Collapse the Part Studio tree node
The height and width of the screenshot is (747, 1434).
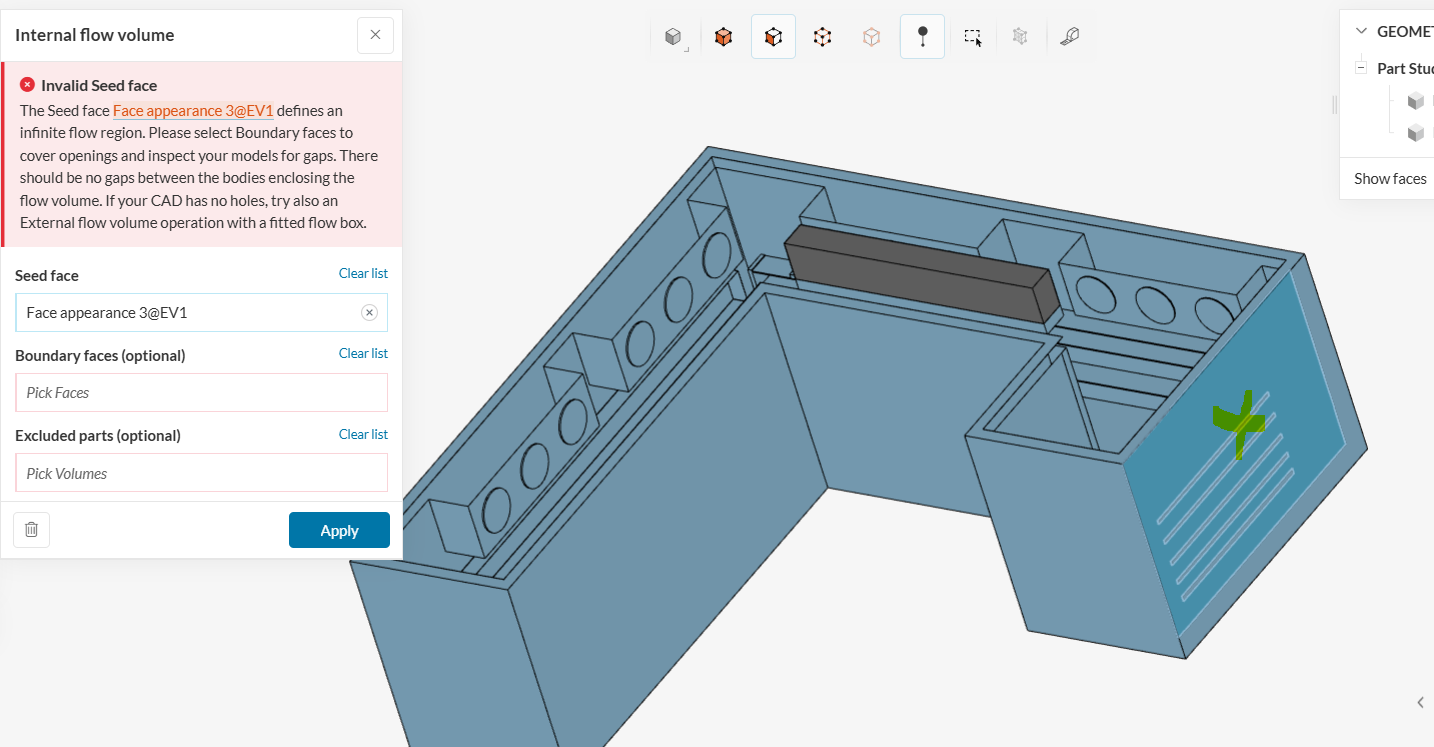tap(1361, 69)
